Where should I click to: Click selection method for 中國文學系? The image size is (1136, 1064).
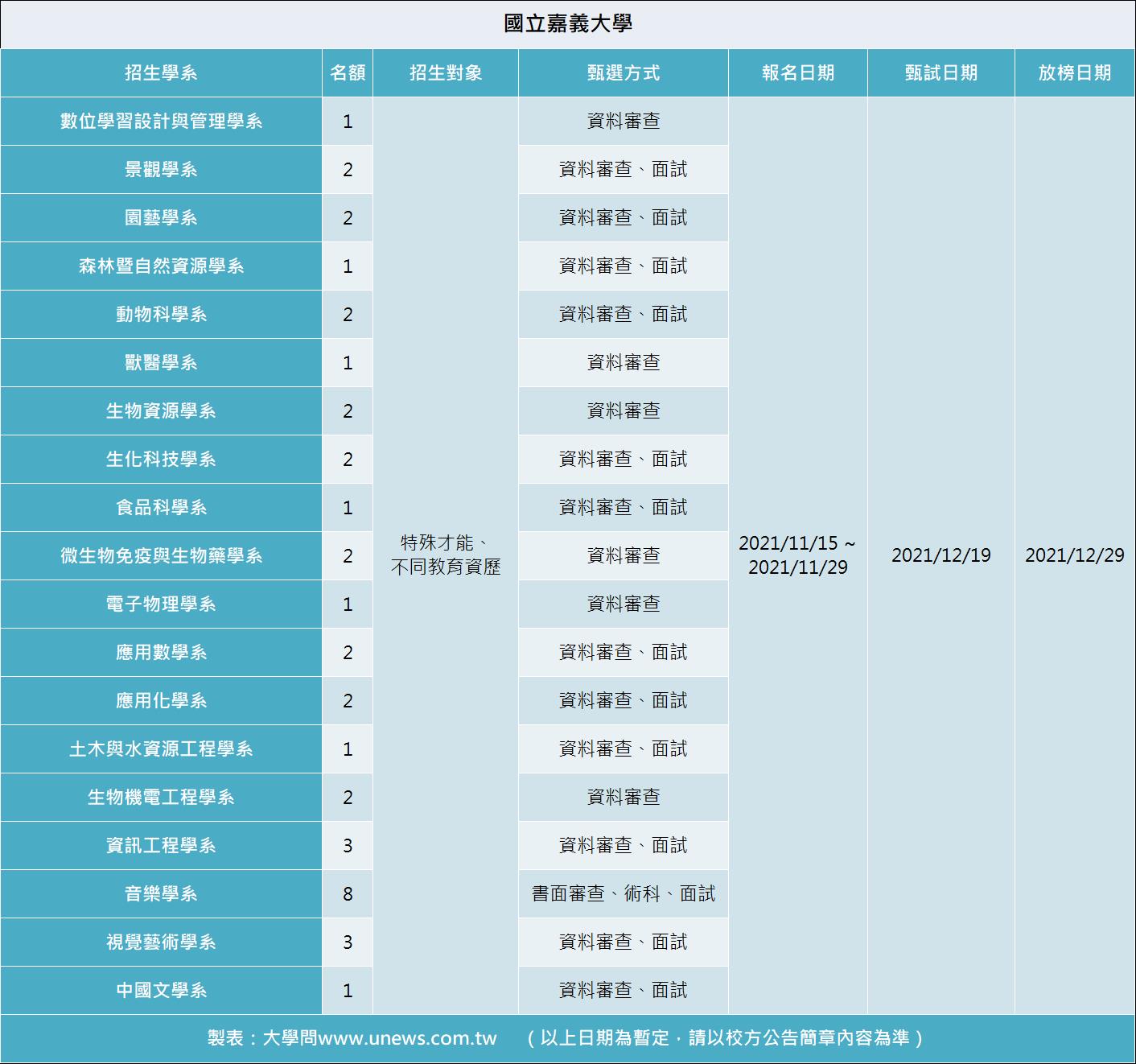(x=624, y=991)
